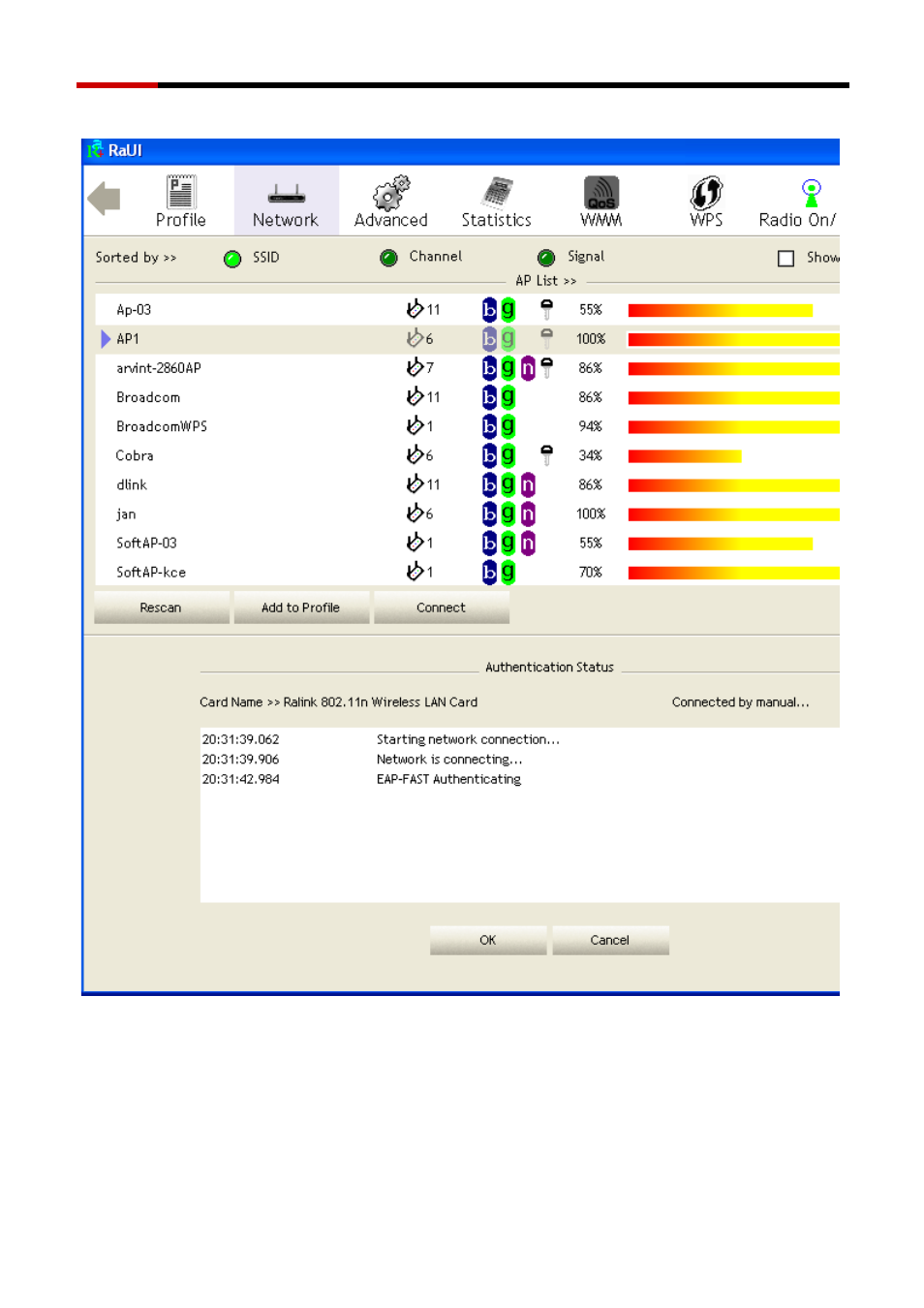Click the RaUI title bar icon
Viewport: 924px width, 1308px height.
[x=95, y=150]
